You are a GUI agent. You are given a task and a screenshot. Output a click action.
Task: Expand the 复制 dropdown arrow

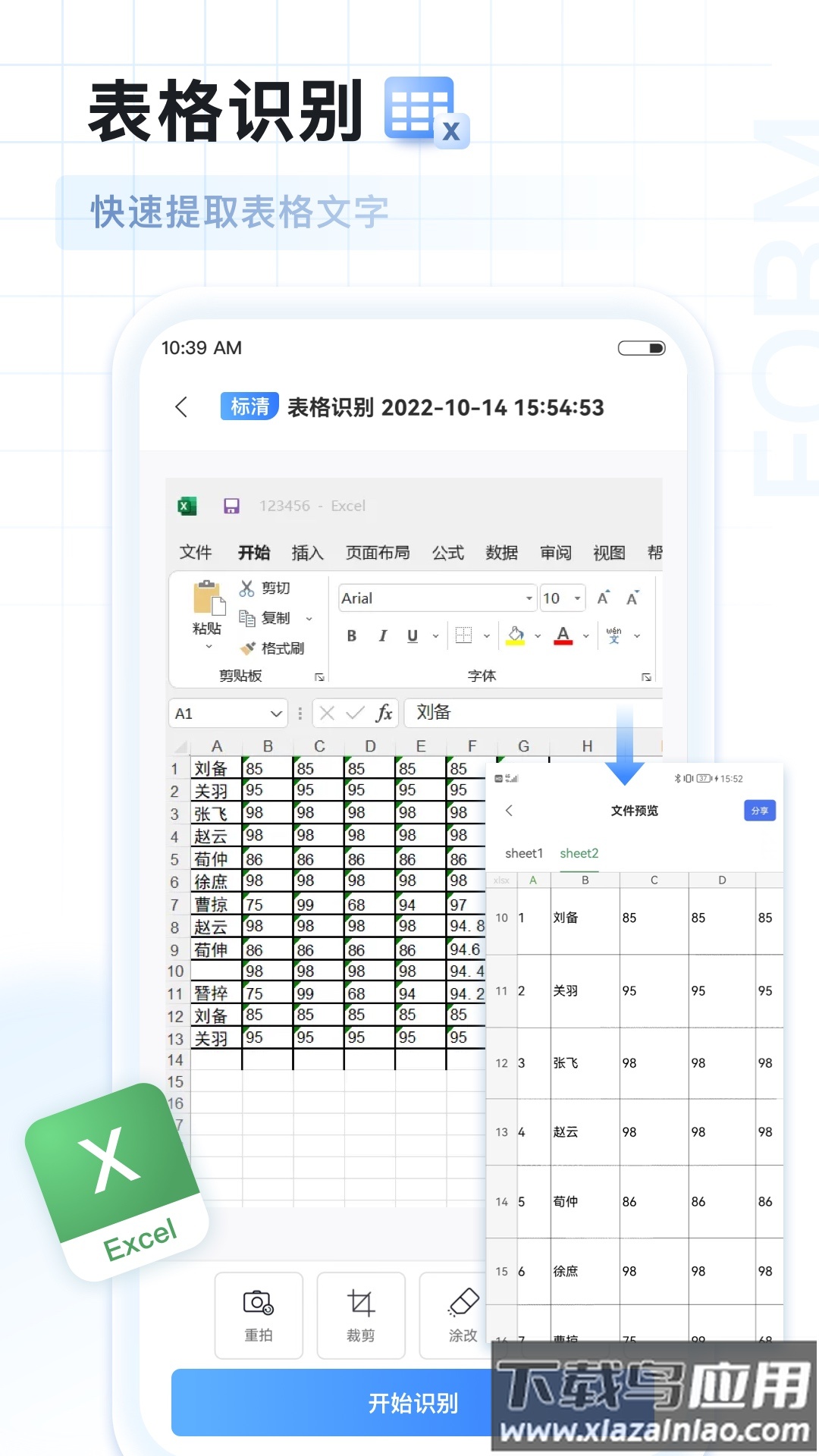(309, 619)
